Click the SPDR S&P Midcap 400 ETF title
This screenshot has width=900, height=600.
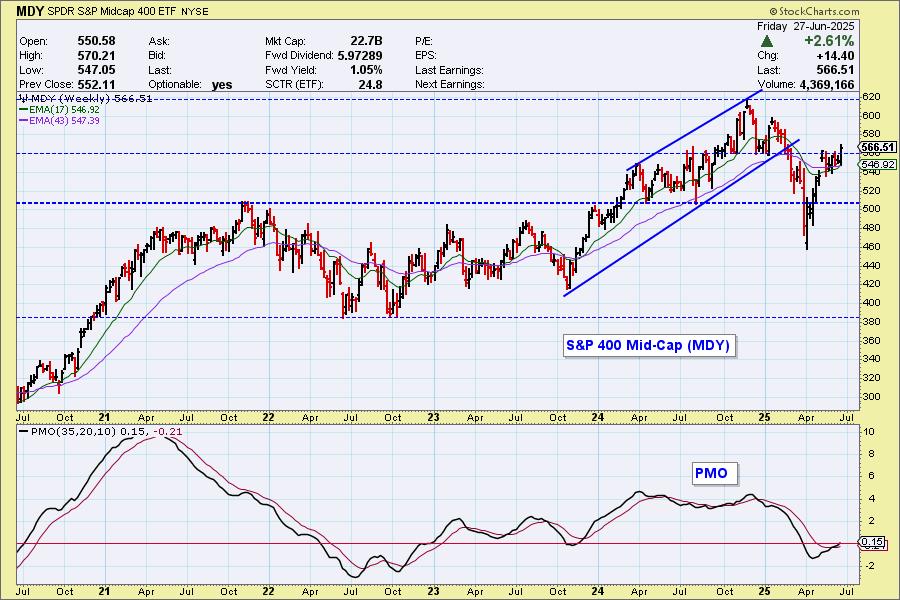[112, 11]
